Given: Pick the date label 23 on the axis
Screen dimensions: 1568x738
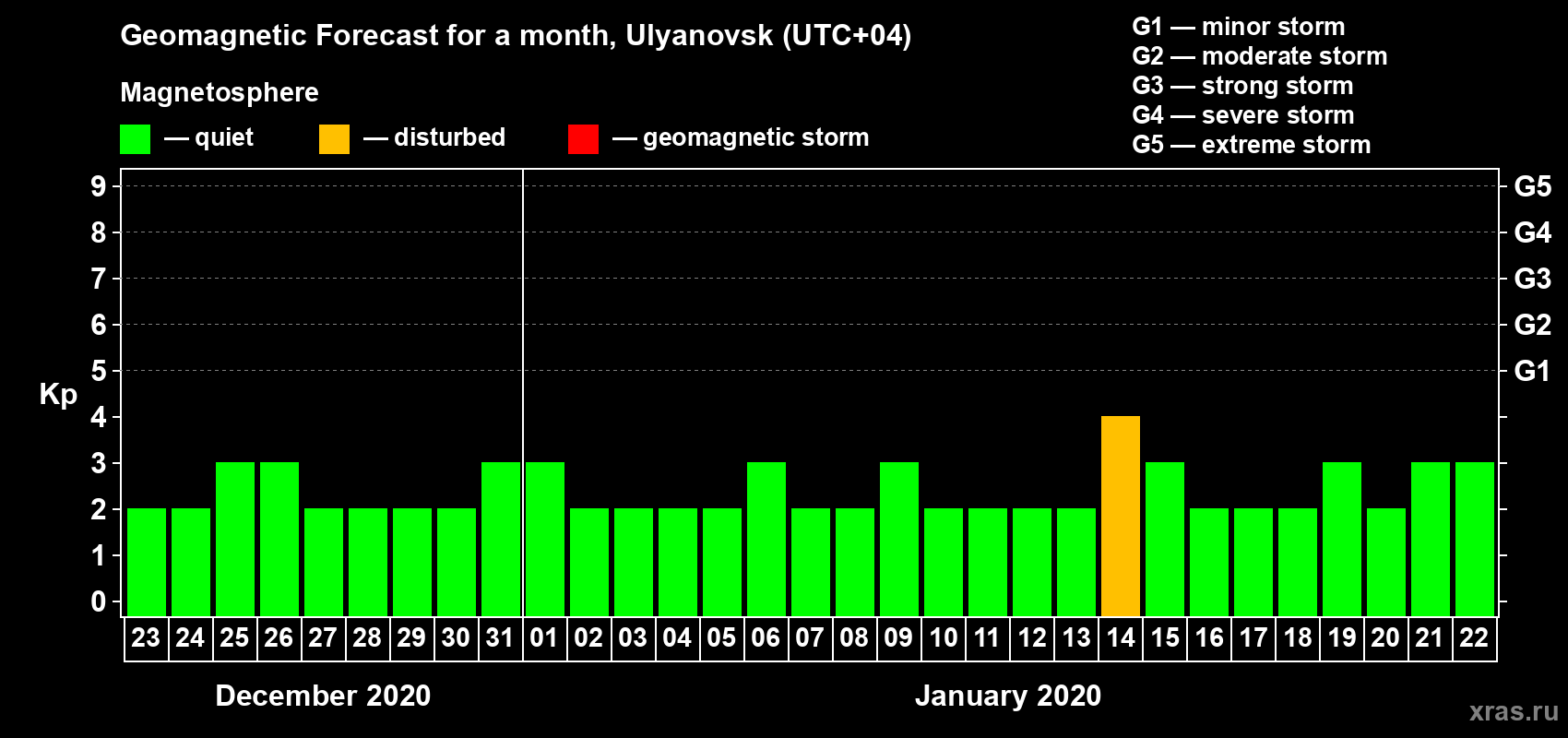Looking at the screenshot, I should (x=146, y=638).
